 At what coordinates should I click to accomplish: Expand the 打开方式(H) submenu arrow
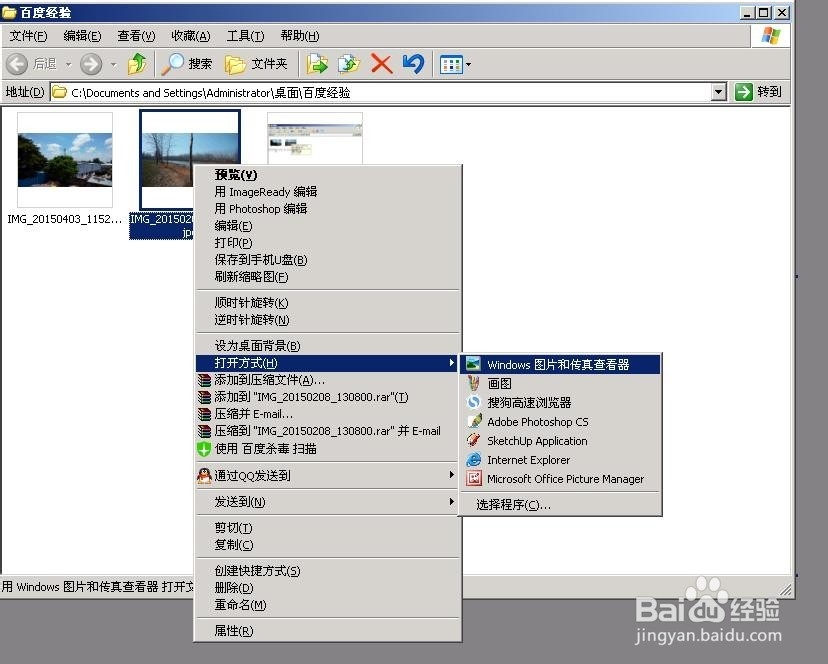pyautogui.click(x=451, y=362)
